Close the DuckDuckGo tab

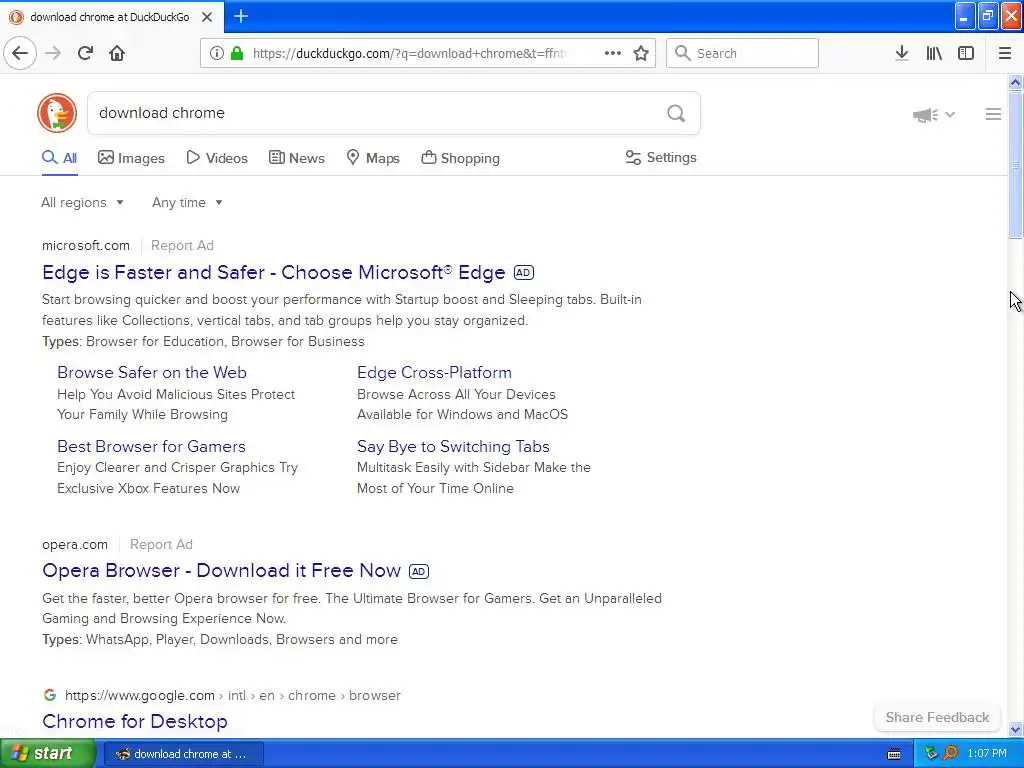207,17
